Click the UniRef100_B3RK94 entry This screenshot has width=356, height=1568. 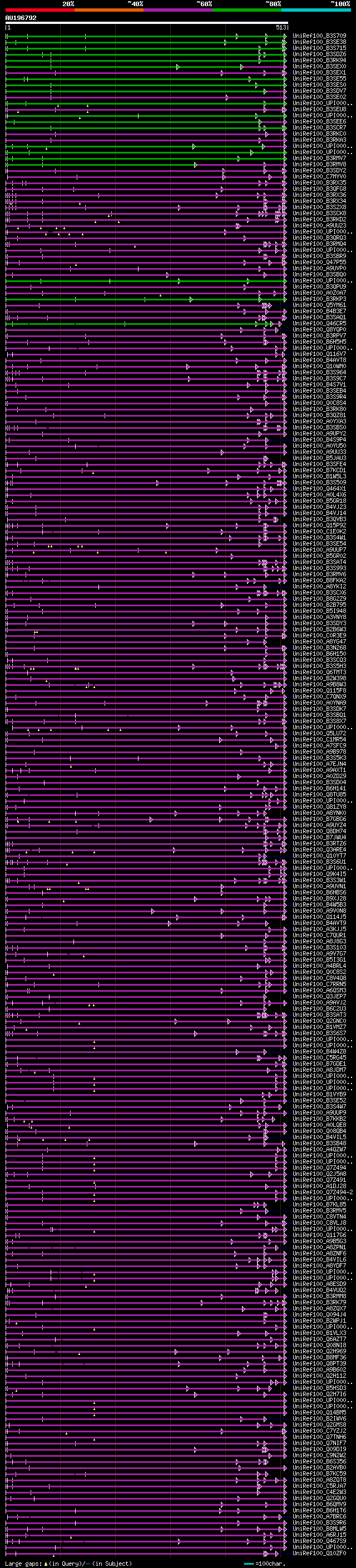[x=319, y=60]
